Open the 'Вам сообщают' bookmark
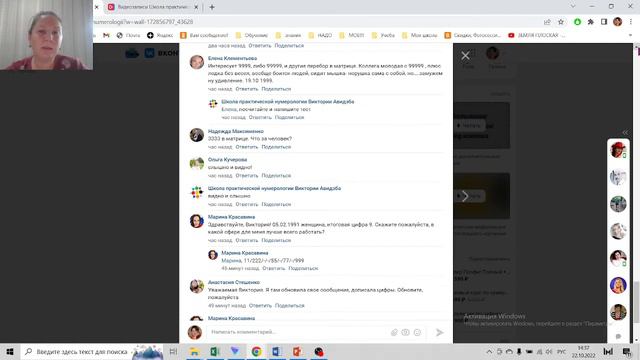The height and width of the screenshot is (360, 640). [x=204, y=36]
